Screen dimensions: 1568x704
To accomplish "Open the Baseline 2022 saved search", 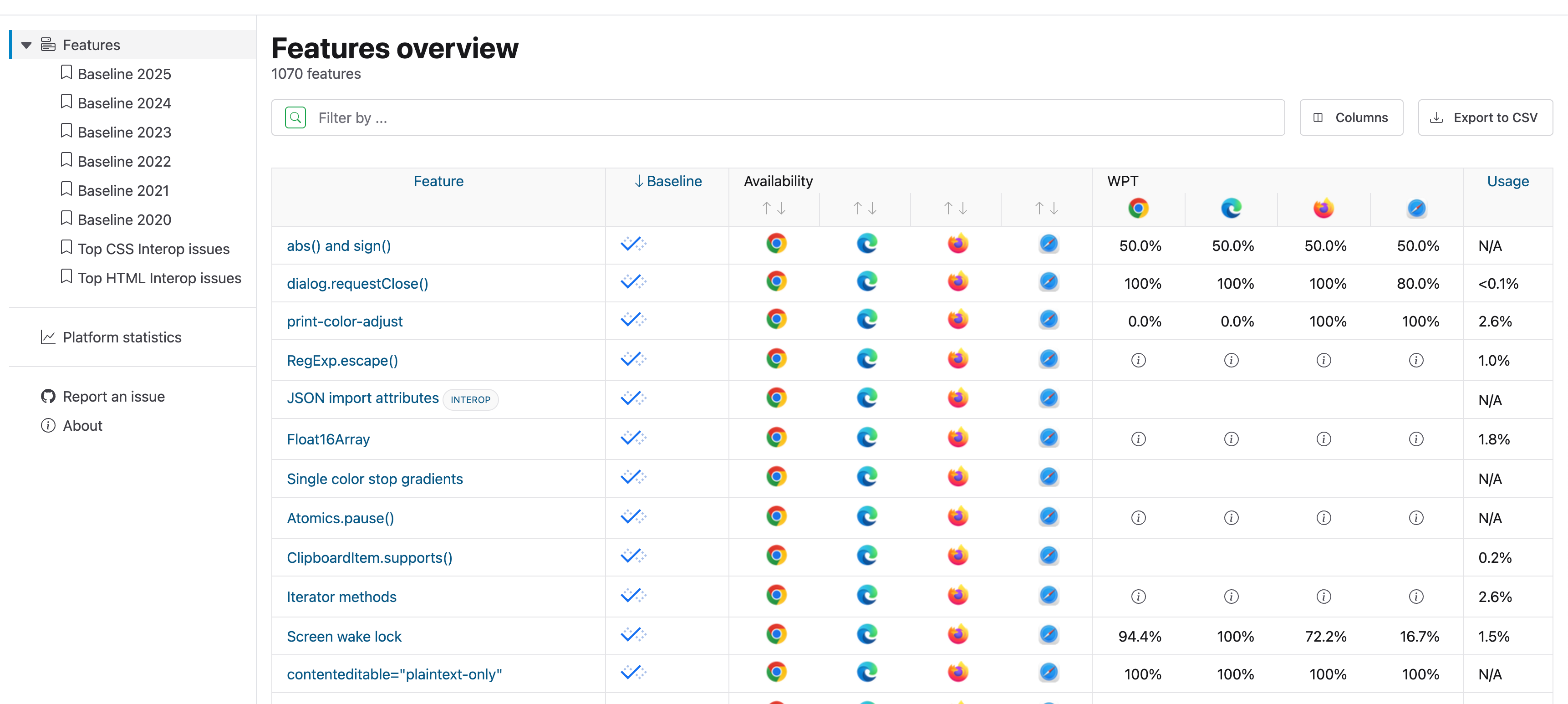I will pos(124,161).
